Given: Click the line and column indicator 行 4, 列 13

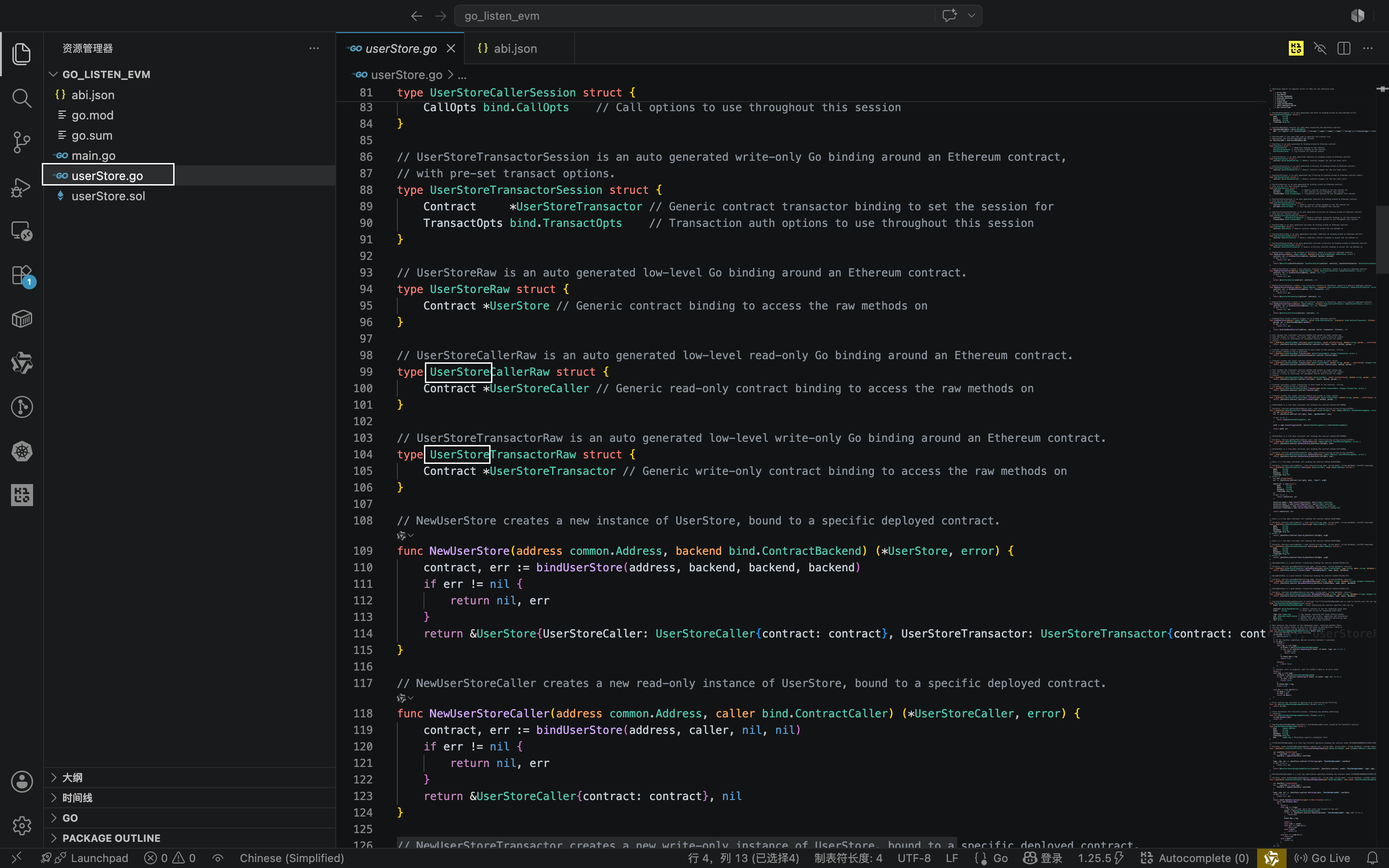Looking at the screenshot, I should 743,858.
